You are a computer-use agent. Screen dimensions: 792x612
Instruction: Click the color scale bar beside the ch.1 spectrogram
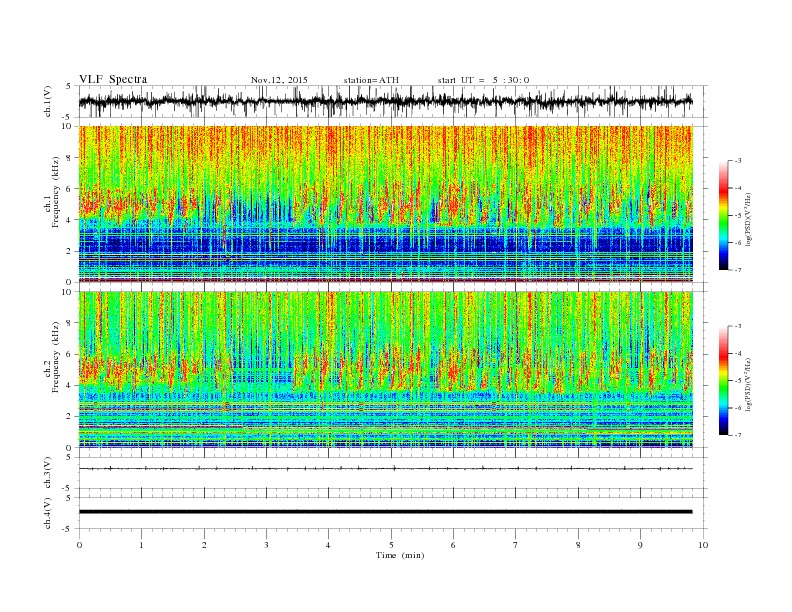(724, 215)
